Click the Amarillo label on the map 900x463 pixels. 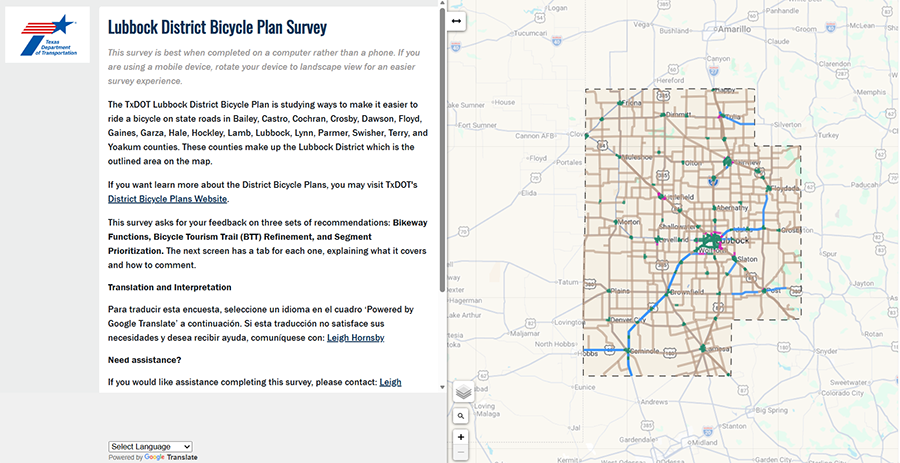tap(735, 29)
